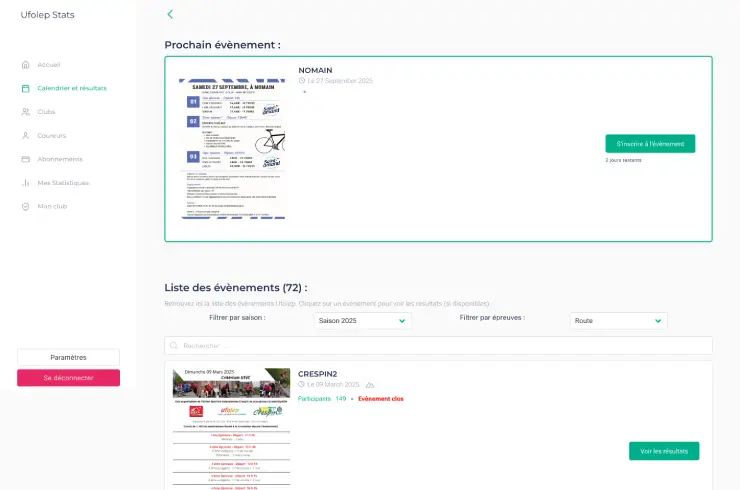Click the calendar icon for Calendrier et résultats
Viewport: 740px width, 490px height.
pos(25,88)
